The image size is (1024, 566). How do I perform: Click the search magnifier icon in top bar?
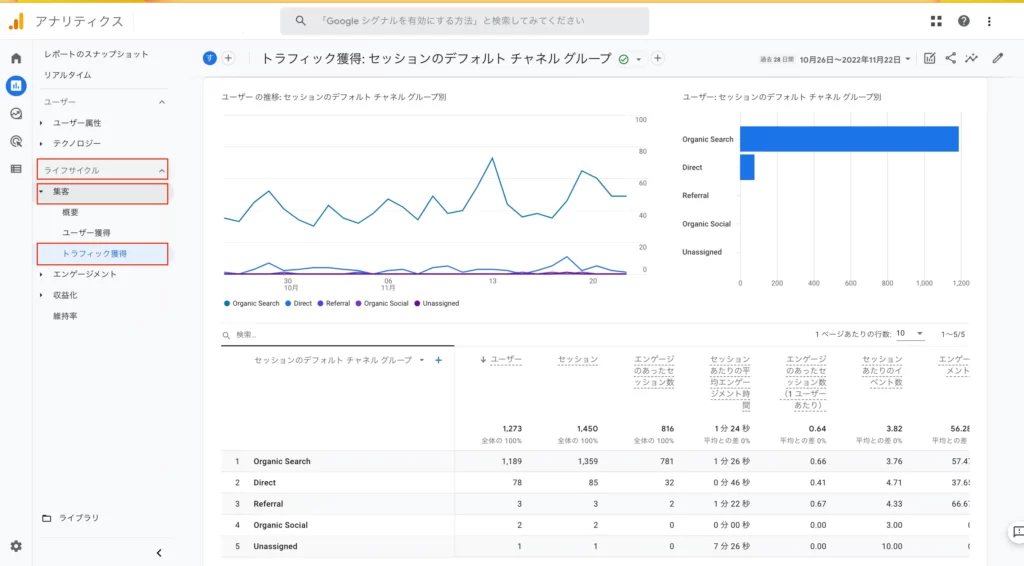coord(300,21)
